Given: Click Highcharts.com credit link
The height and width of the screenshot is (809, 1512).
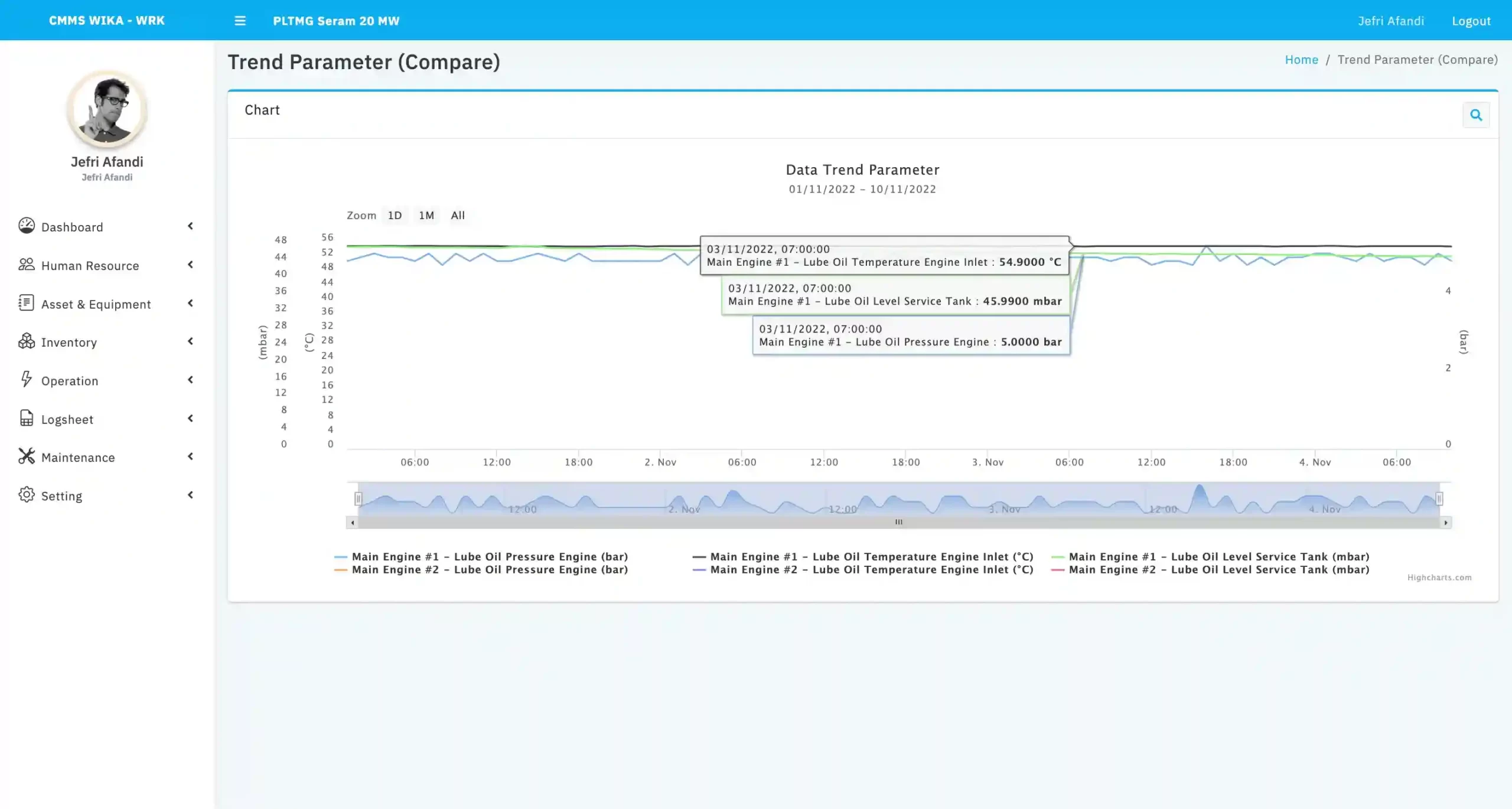Looking at the screenshot, I should coord(1439,578).
